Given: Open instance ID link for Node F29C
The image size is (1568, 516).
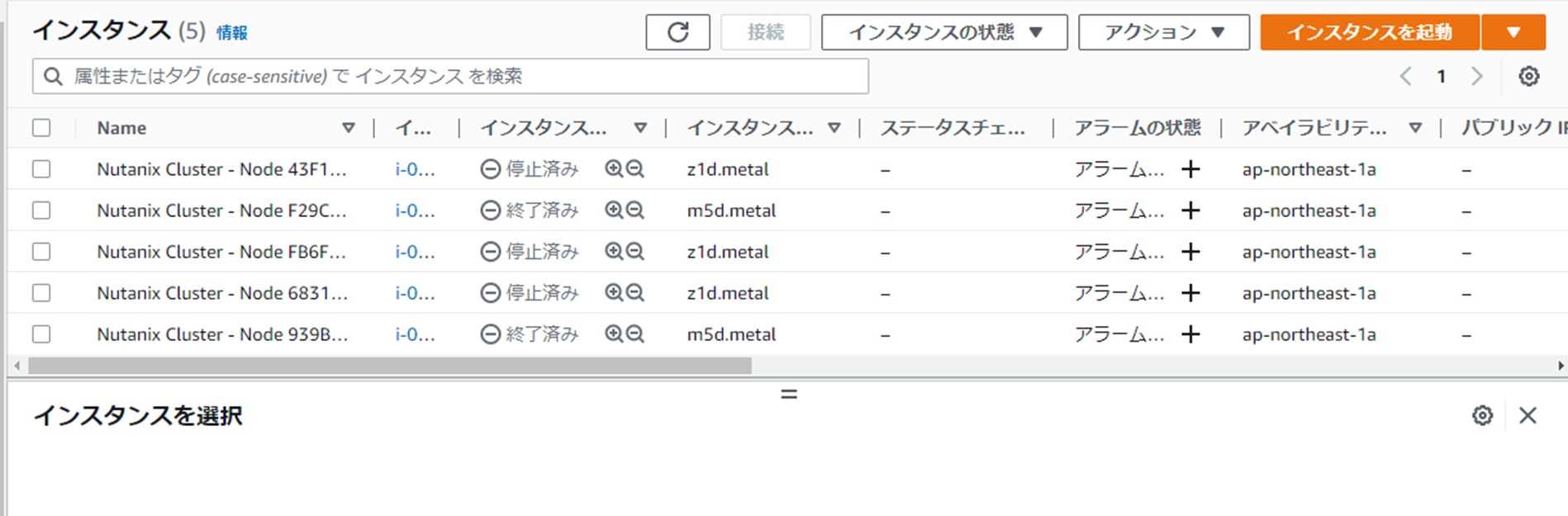Looking at the screenshot, I should pos(415,211).
